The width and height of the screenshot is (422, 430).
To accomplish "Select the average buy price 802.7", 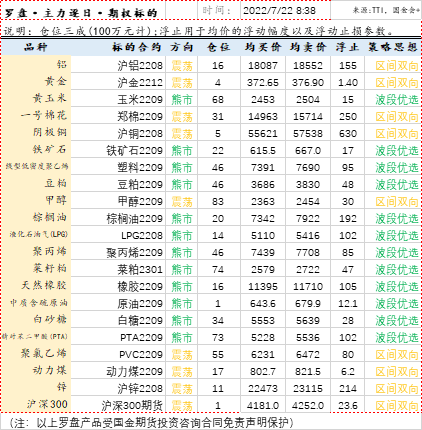I will tap(263, 372).
